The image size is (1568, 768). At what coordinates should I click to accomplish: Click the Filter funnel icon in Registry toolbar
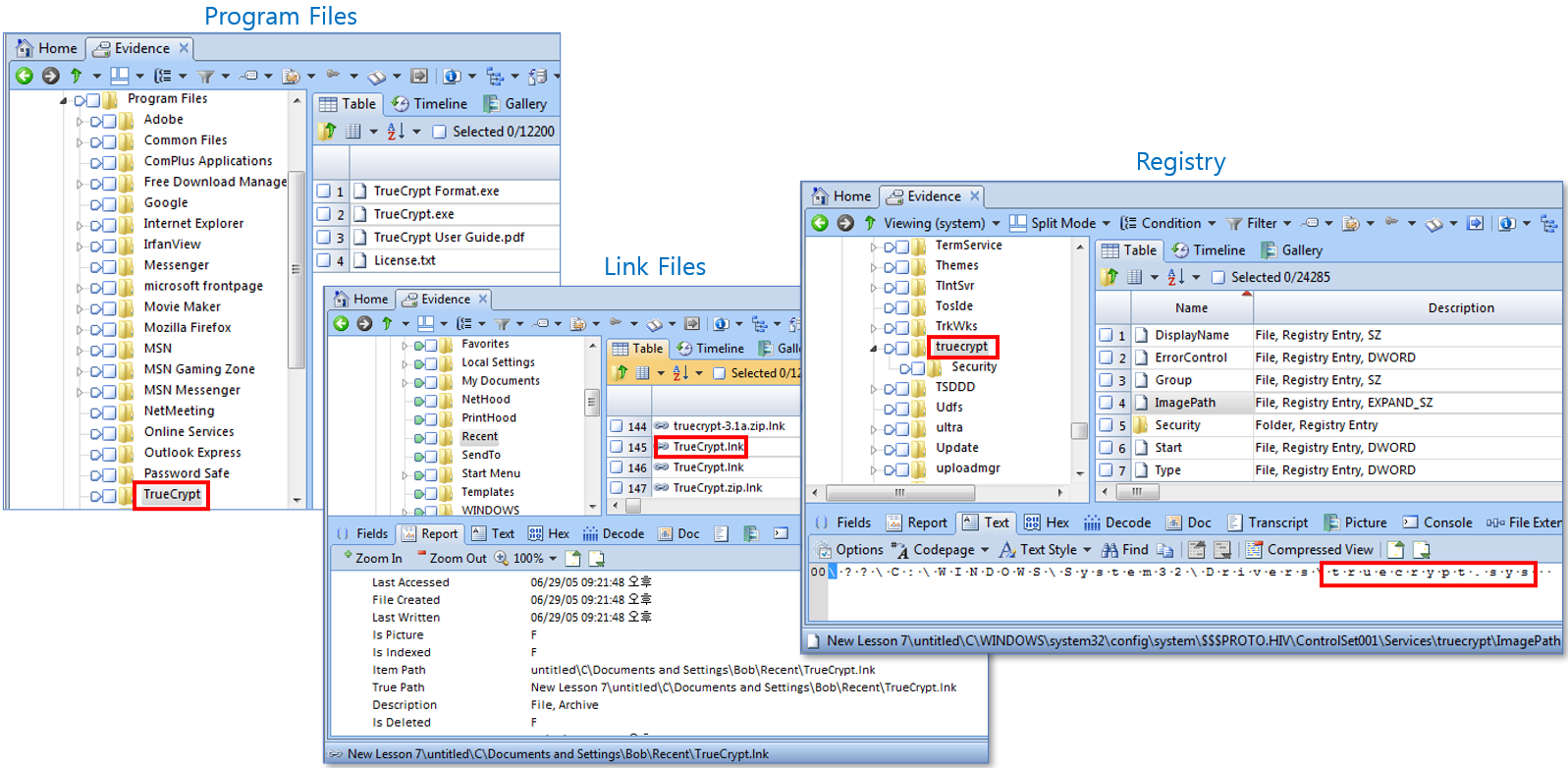tap(1234, 223)
